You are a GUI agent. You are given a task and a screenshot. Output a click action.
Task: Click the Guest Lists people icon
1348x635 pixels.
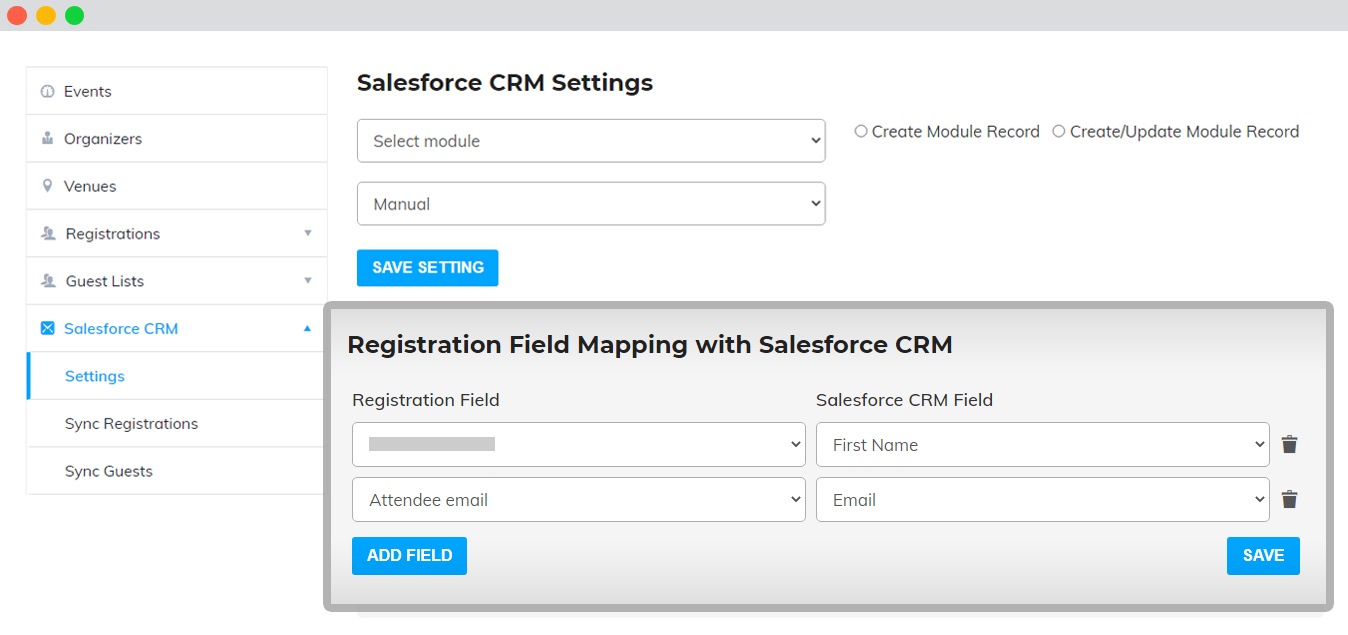point(48,281)
